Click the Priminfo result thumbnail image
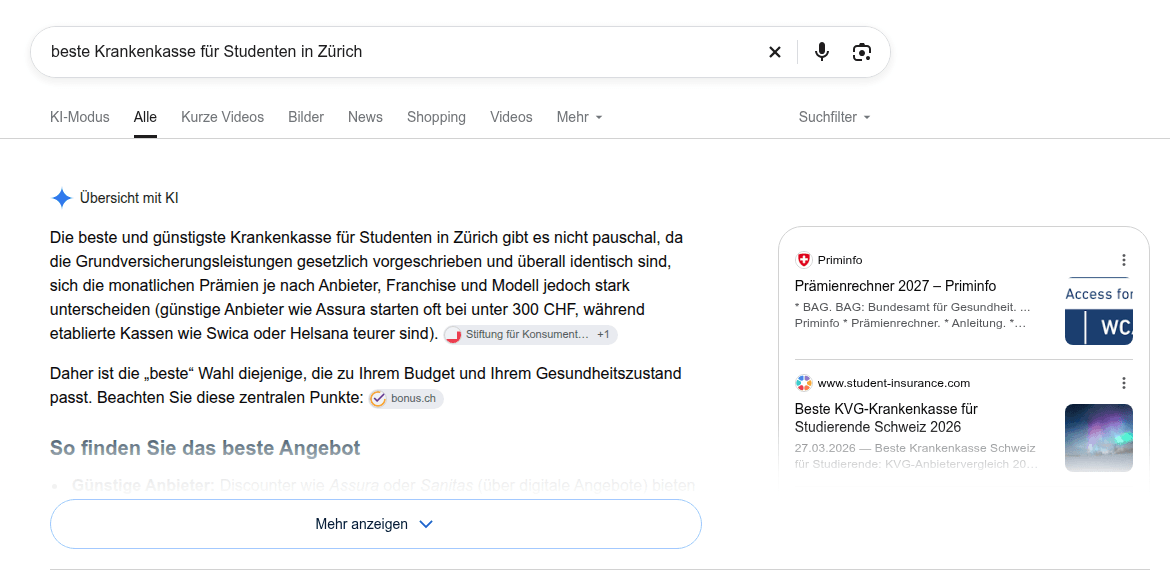The image size is (1170, 570). pos(1098,311)
